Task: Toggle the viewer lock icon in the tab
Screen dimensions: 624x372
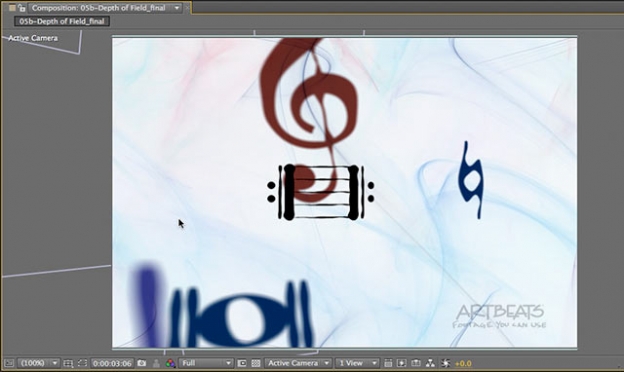Action: (x=21, y=8)
